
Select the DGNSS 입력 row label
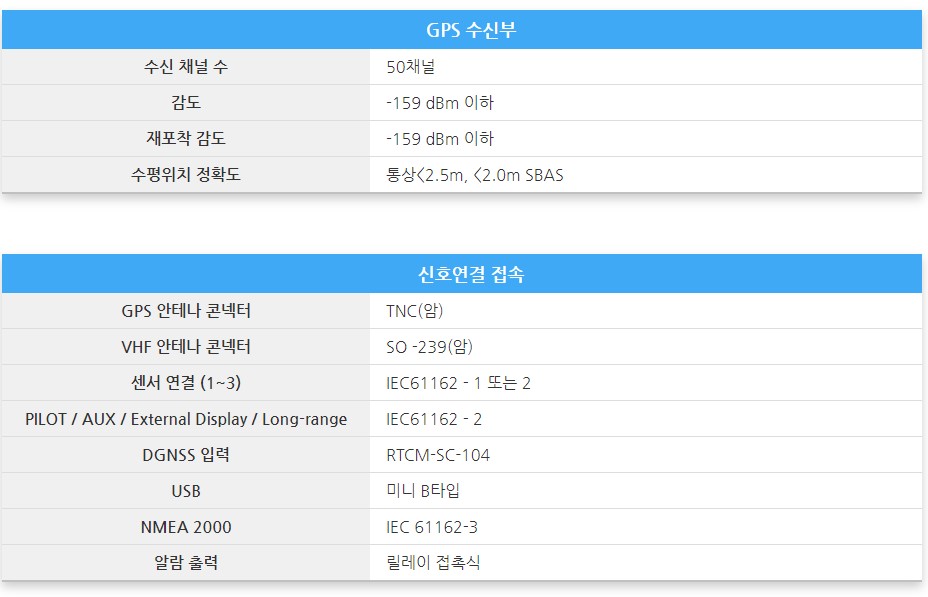tap(186, 455)
